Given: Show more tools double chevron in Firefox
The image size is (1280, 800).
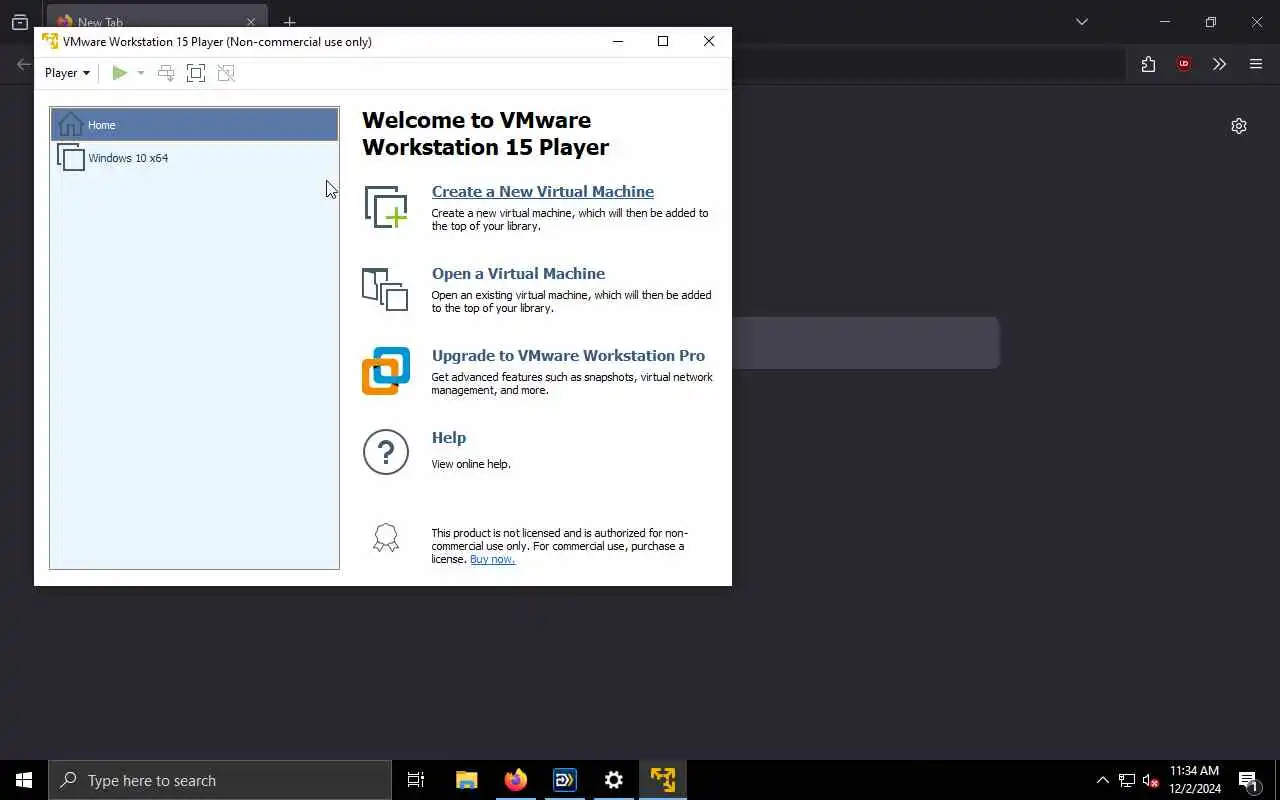Looking at the screenshot, I should (x=1219, y=64).
